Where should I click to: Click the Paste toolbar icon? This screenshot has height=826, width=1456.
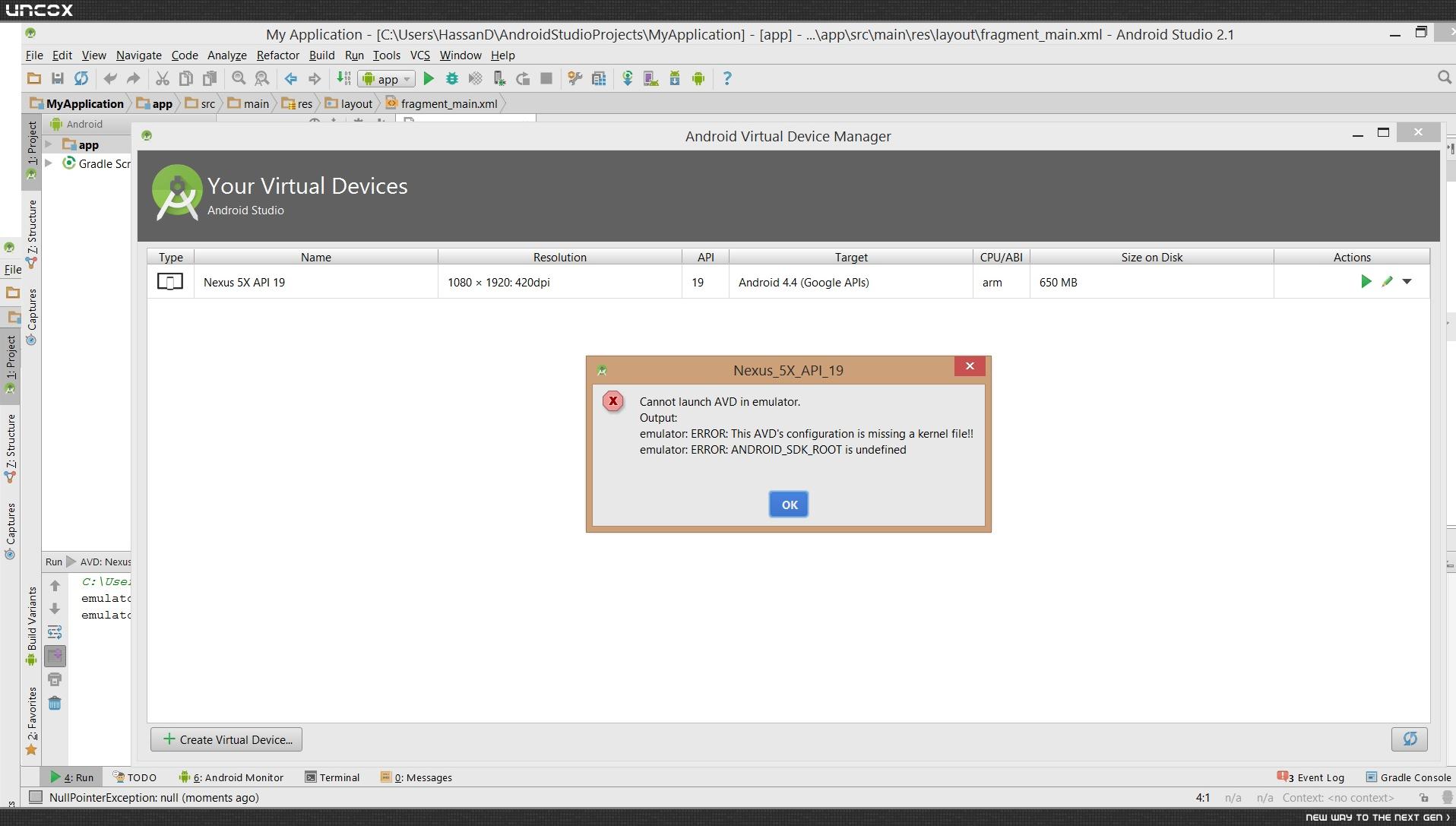point(209,78)
